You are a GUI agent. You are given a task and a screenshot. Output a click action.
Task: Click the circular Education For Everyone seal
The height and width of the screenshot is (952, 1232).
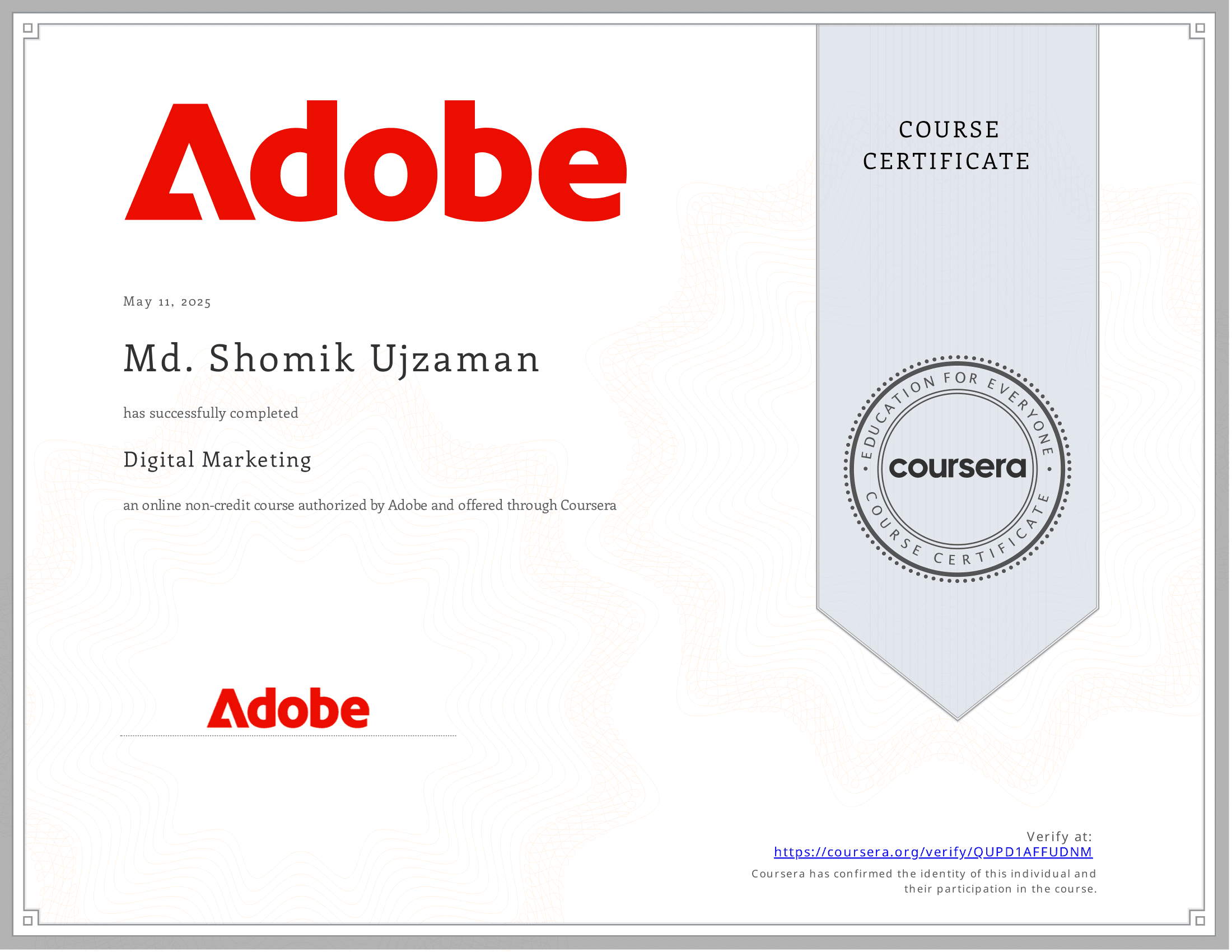tap(959, 467)
